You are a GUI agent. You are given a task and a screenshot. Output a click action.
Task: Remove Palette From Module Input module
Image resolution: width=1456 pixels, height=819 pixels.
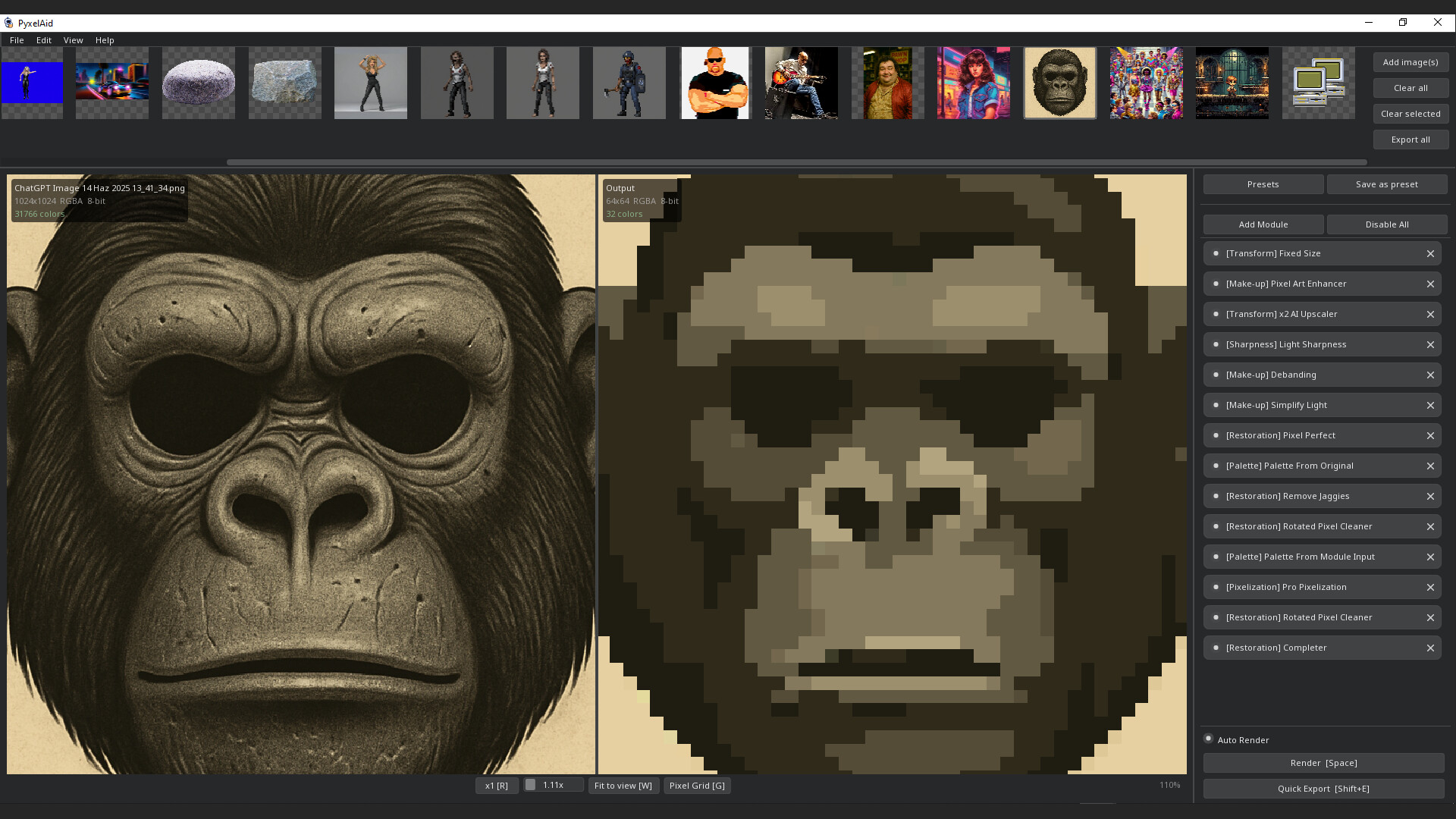point(1430,557)
